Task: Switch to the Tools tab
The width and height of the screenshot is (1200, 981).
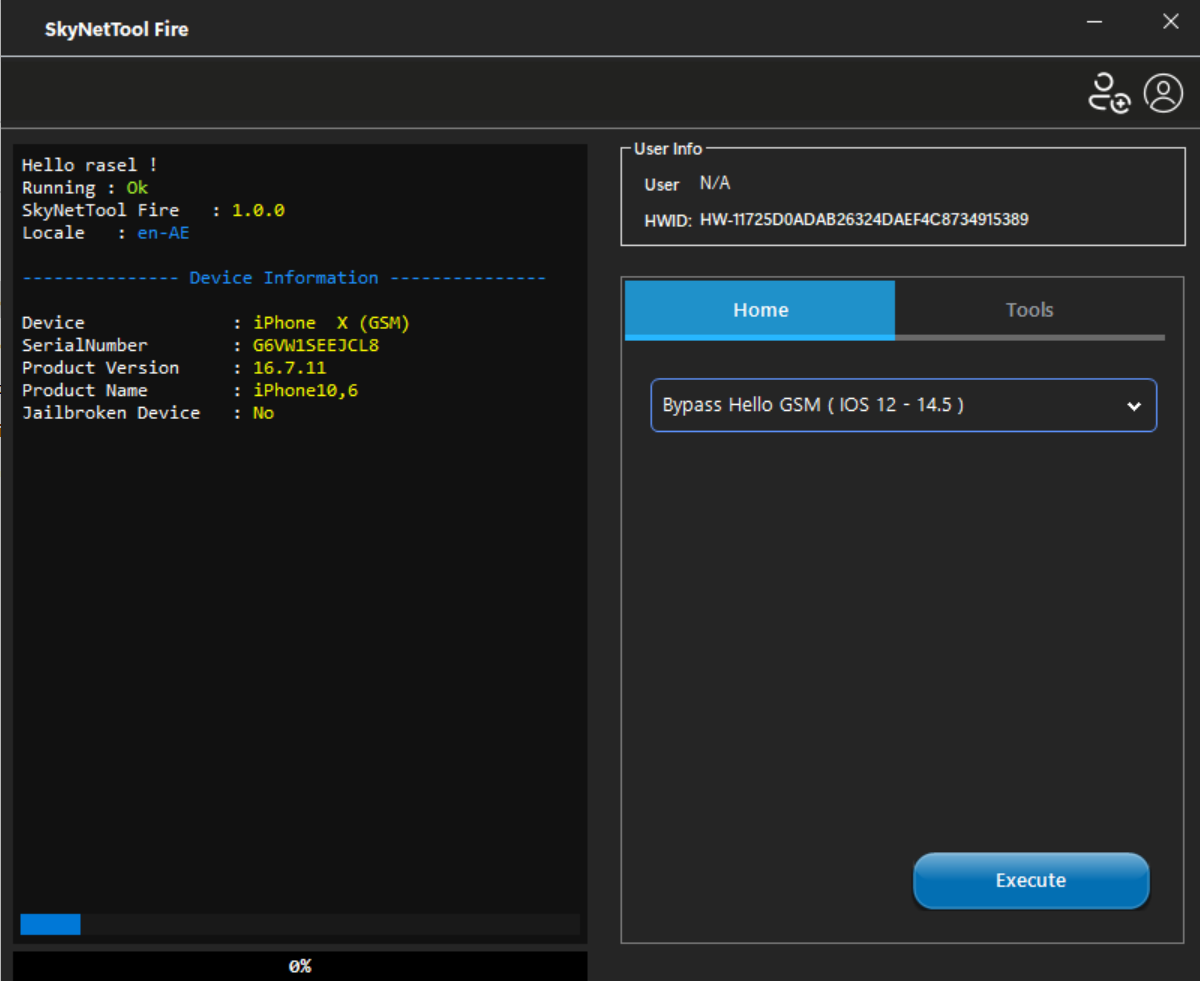Action: pos(1029,310)
